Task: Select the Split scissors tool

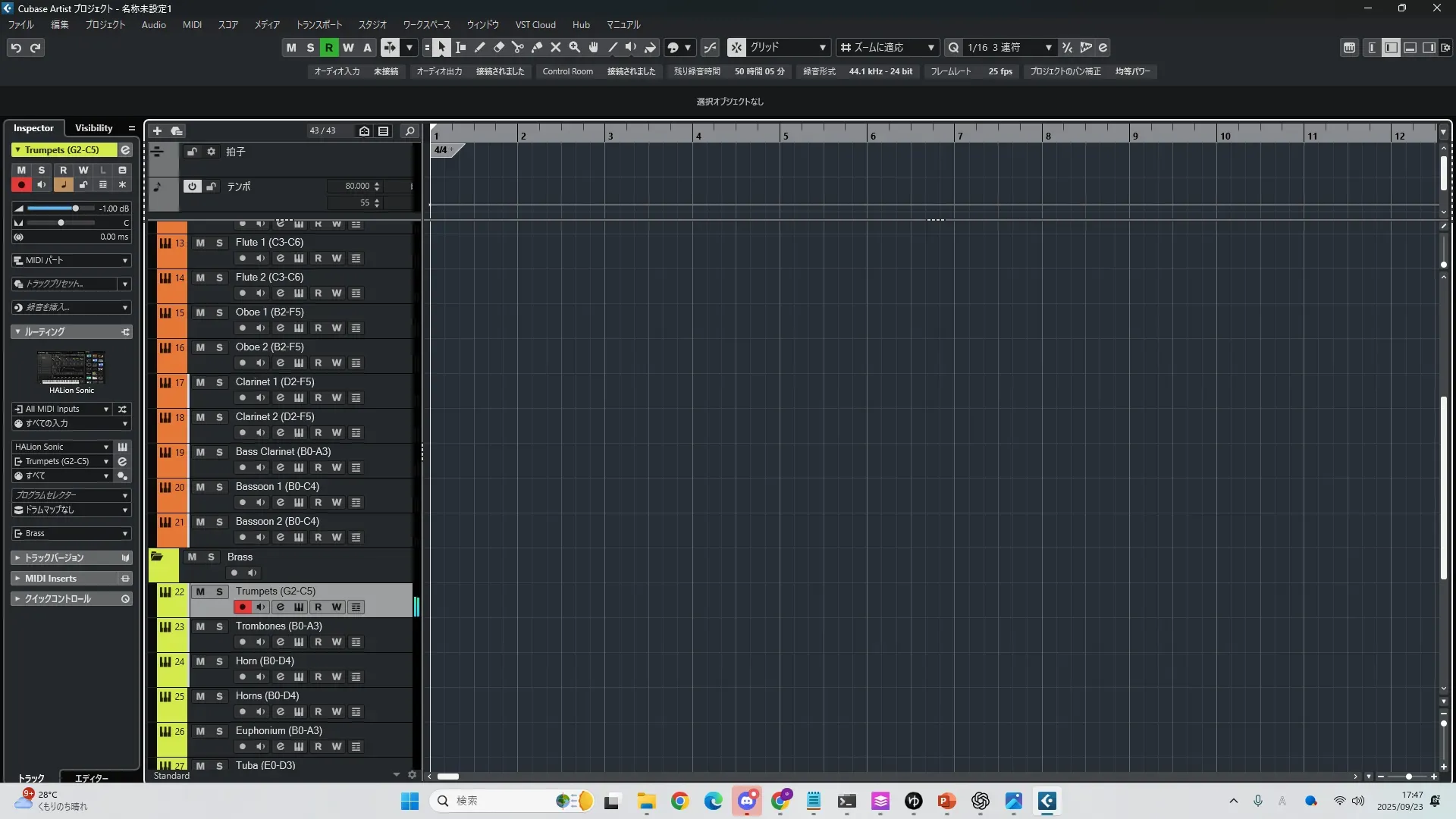Action: pos(518,47)
